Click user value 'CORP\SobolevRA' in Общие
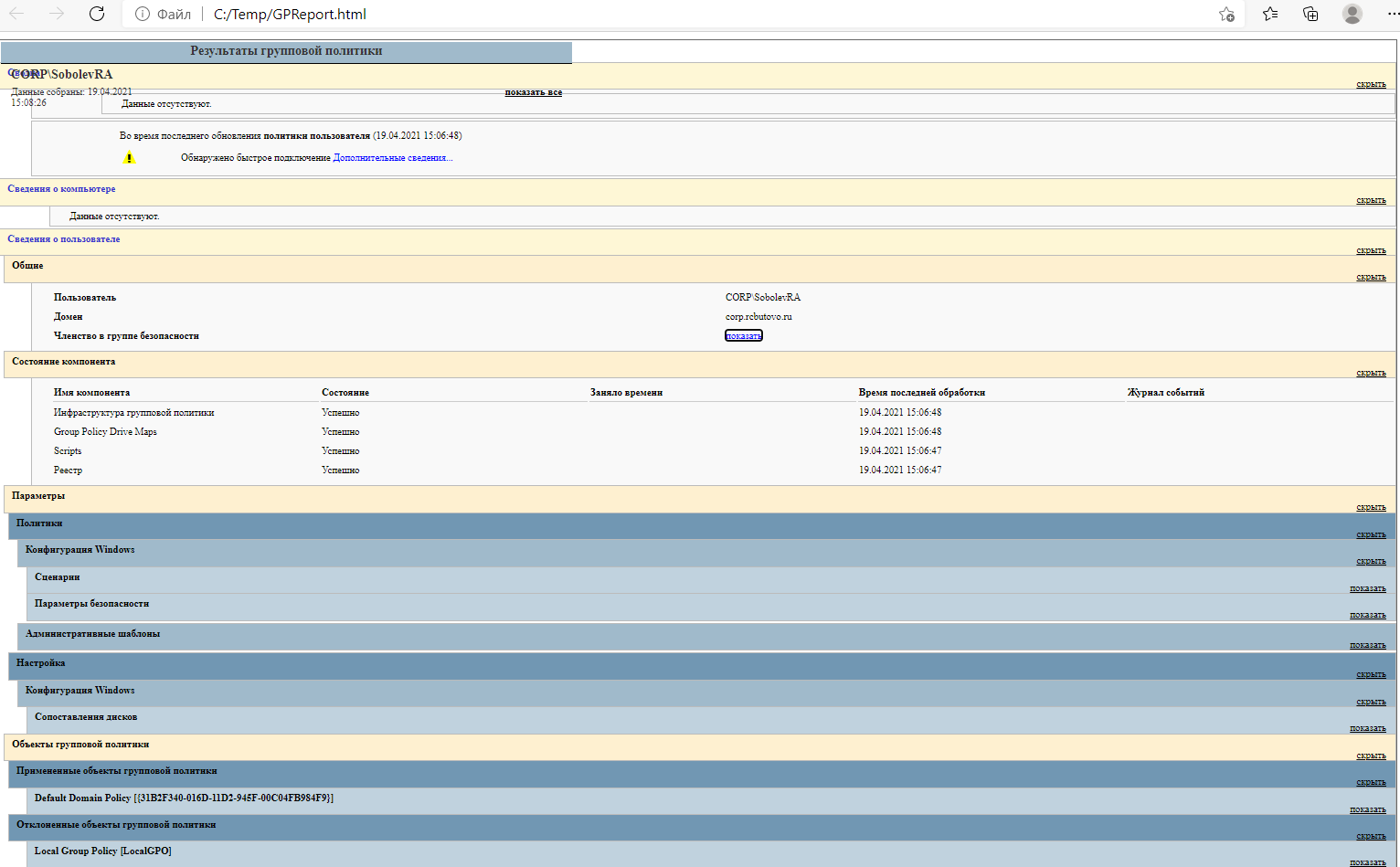 pyautogui.click(x=763, y=298)
